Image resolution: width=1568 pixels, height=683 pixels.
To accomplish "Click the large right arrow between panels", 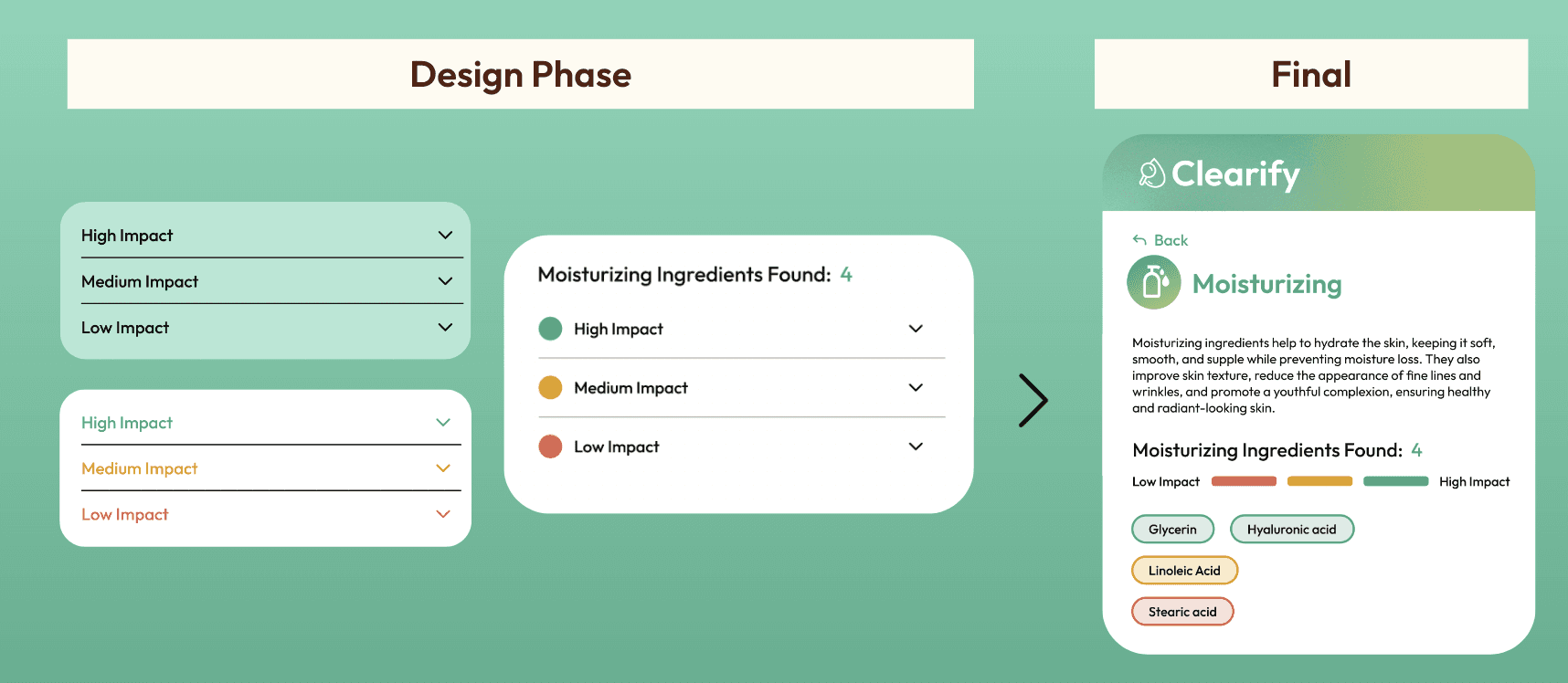I will click(1033, 400).
